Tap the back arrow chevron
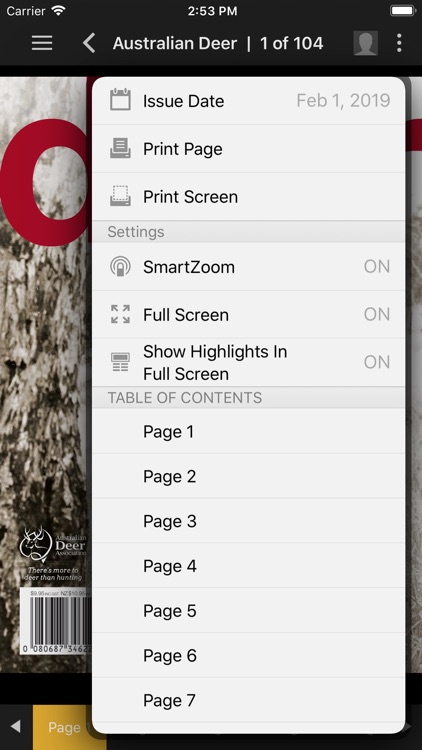 click(89, 44)
